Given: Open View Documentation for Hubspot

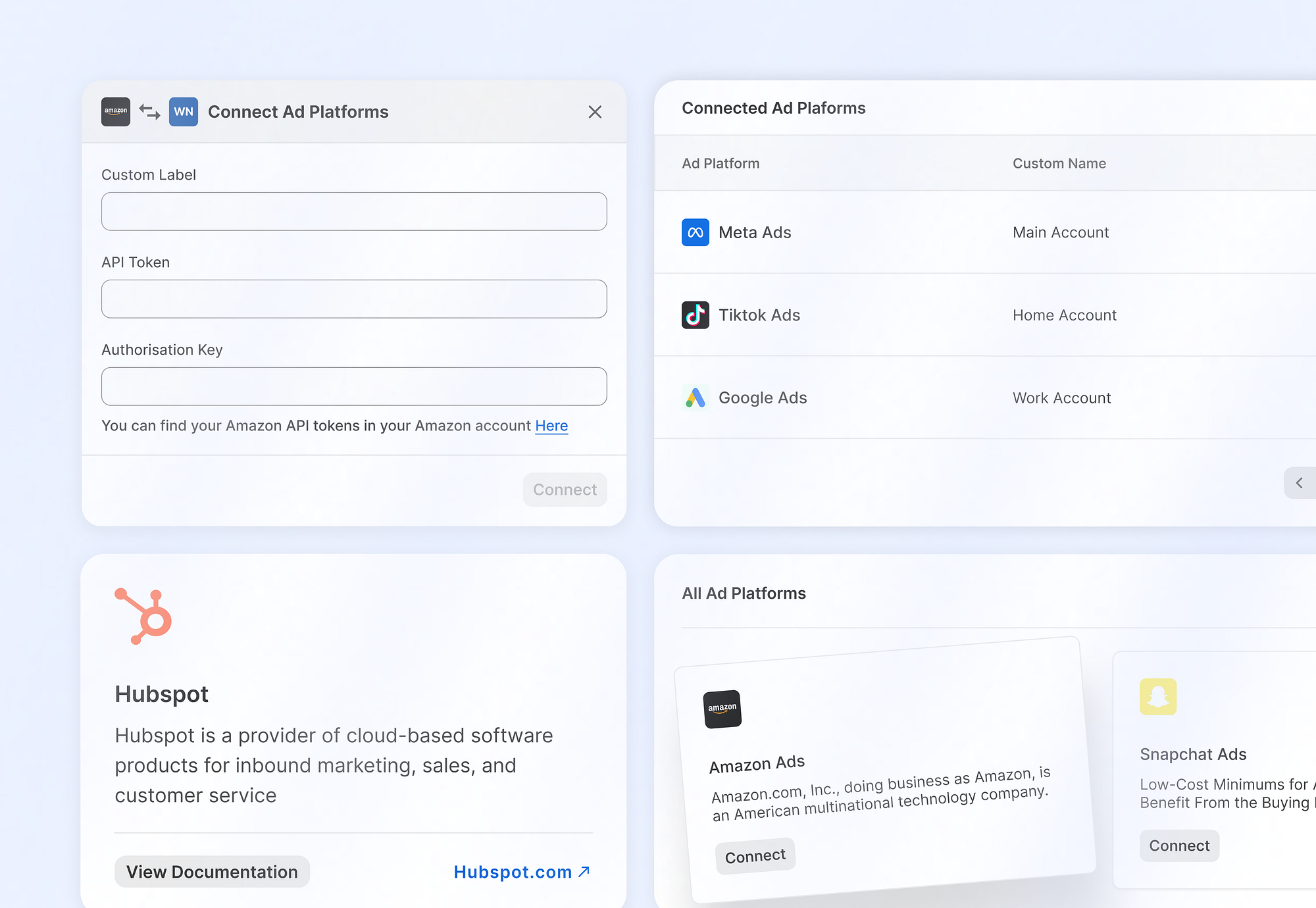Looking at the screenshot, I should point(212,872).
